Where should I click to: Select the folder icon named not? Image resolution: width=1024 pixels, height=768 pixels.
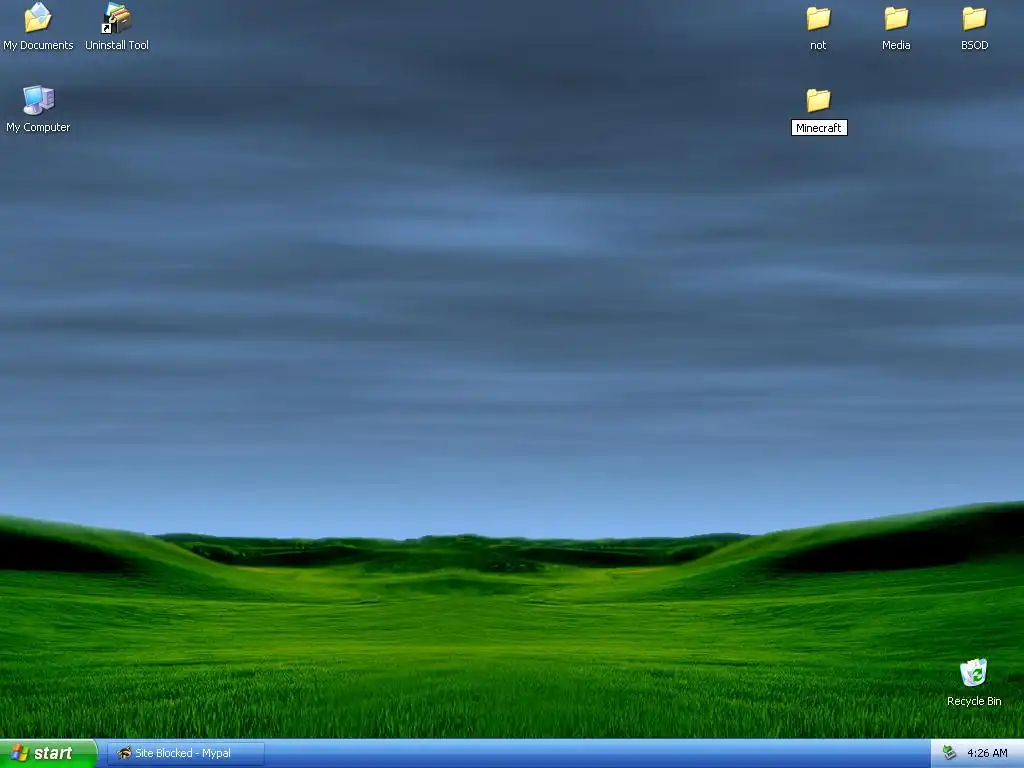[818, 19]
